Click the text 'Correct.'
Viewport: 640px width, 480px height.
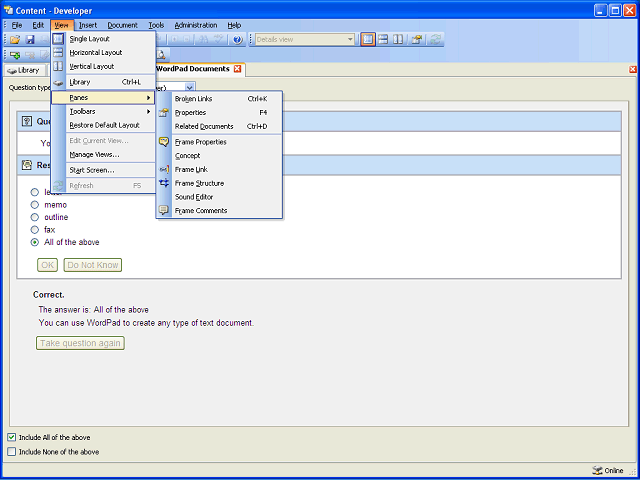pos(49,295)
